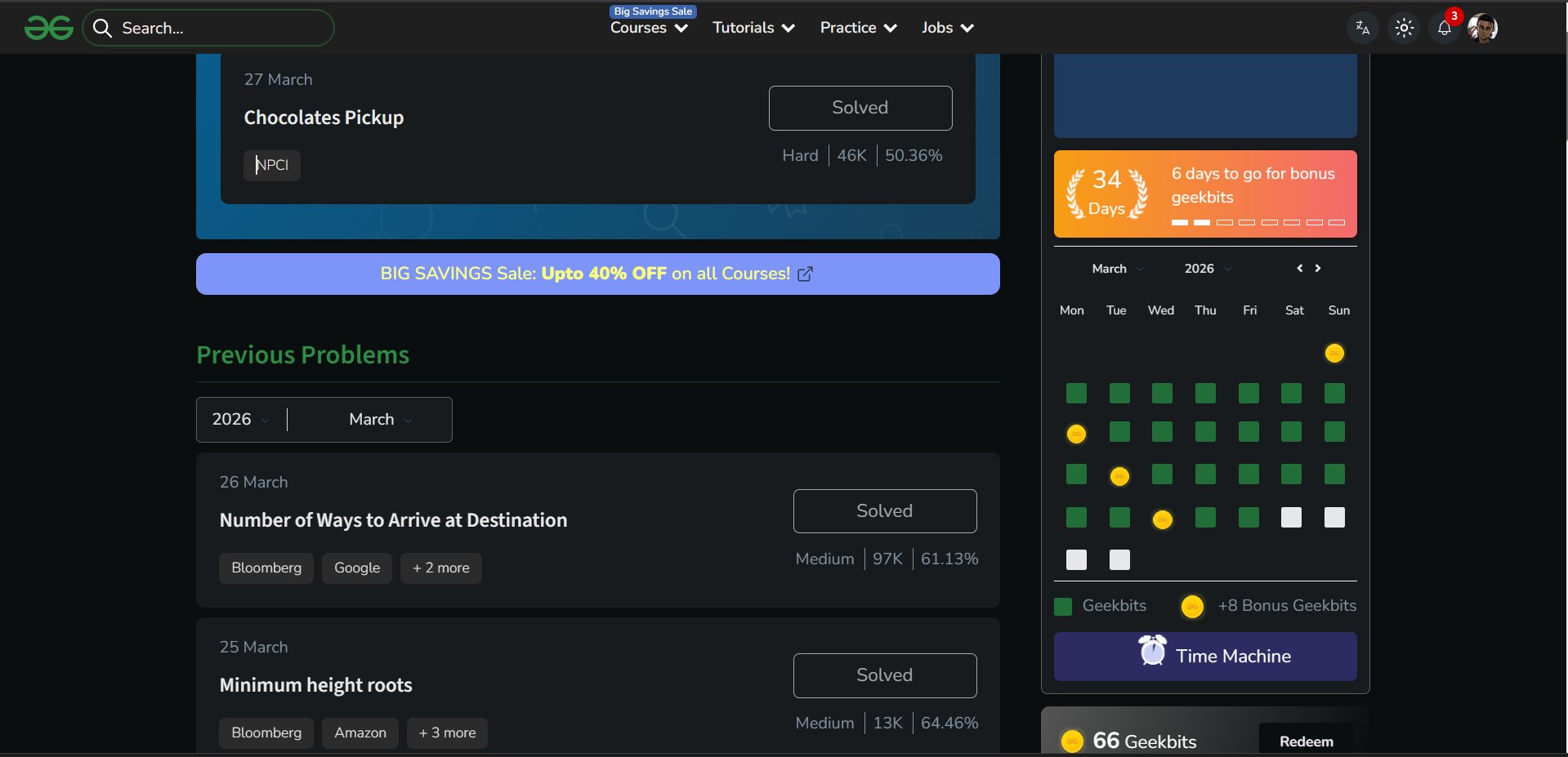The width and height of the screenshot is (1568, 757).
Task: Open the user profile avatar
Action: tap(1482, 28)
